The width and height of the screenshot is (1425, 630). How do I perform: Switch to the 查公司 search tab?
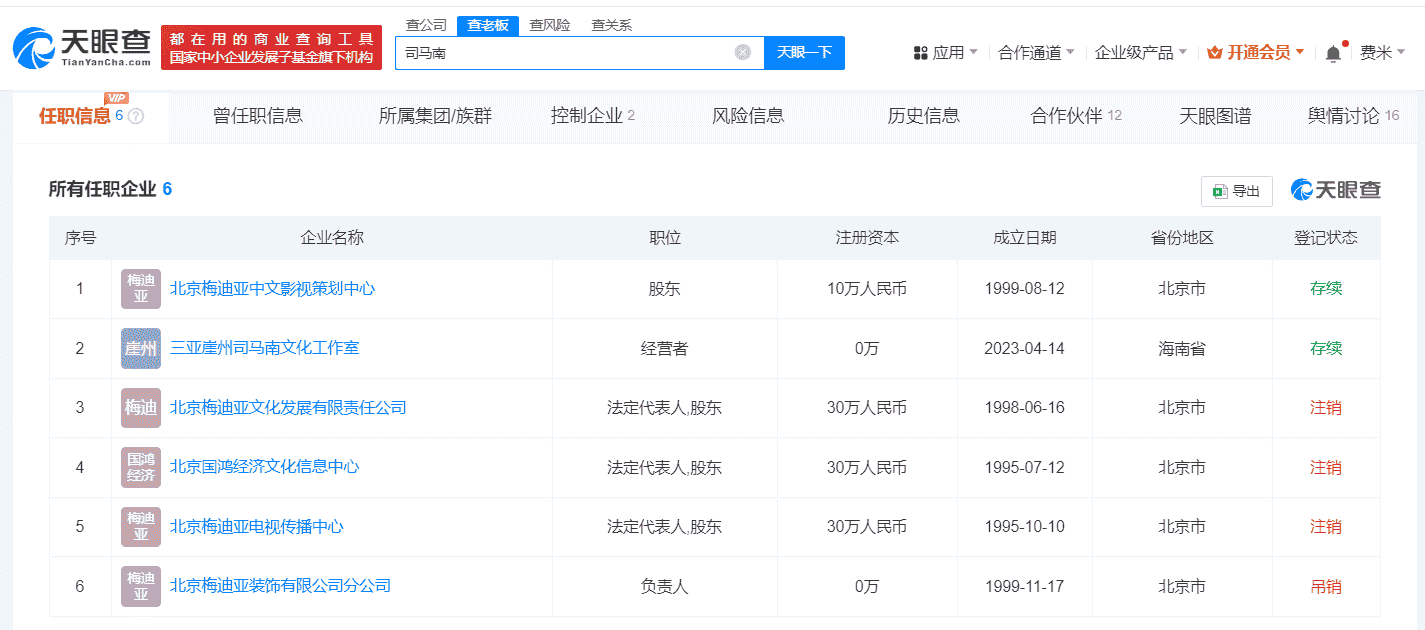pyautogui.click(x=427, y=25)
